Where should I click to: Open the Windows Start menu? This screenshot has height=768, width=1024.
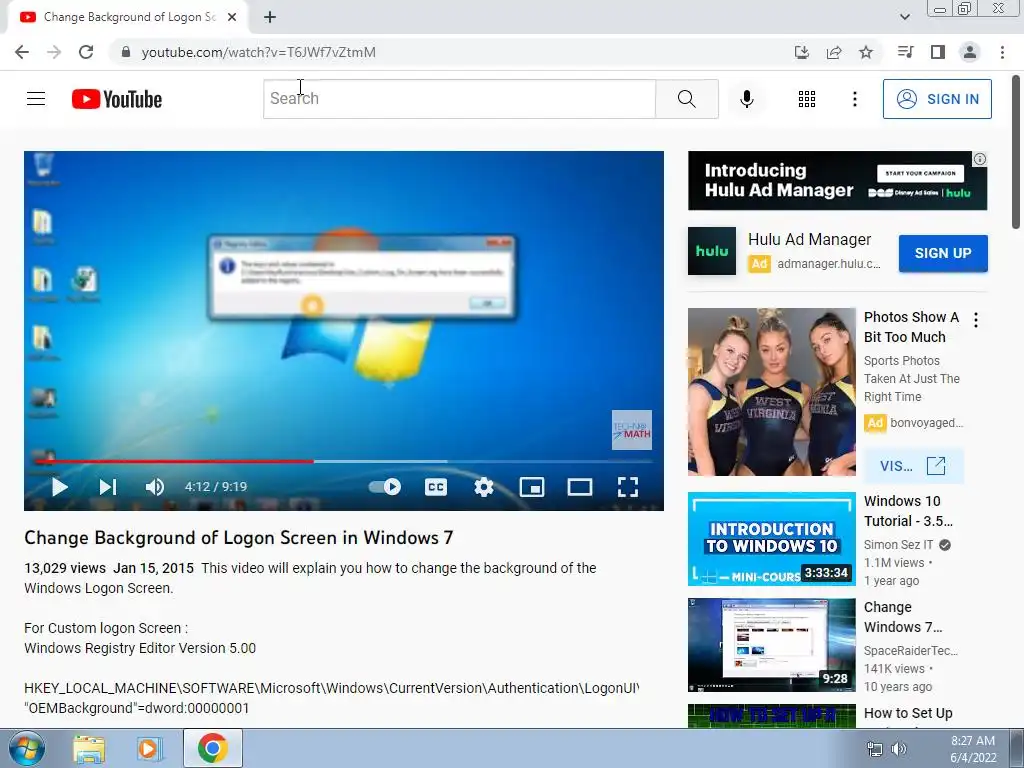27,748
